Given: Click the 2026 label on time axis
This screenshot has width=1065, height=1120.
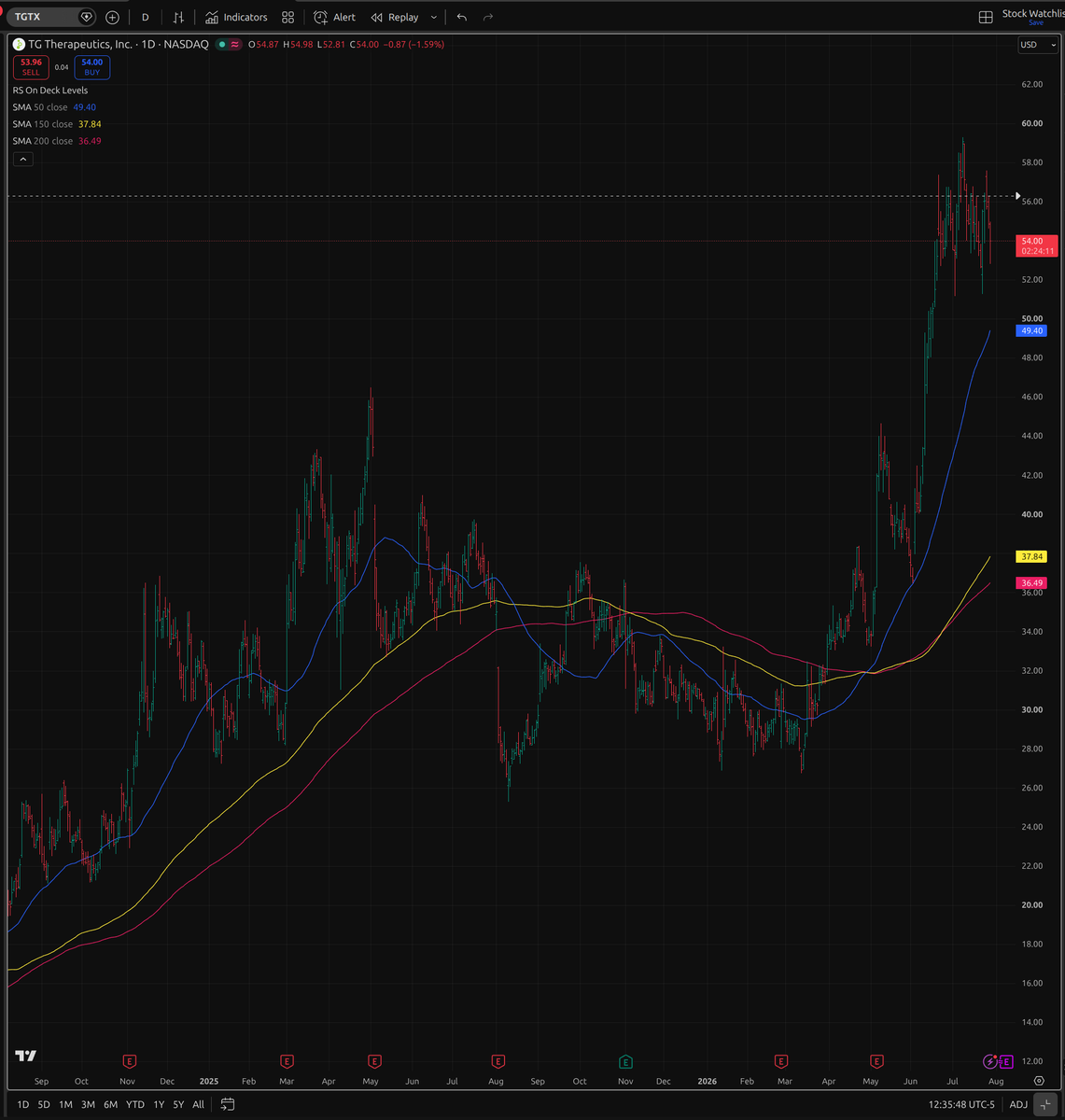Looking at the screenshot, I should point(708,1081).
